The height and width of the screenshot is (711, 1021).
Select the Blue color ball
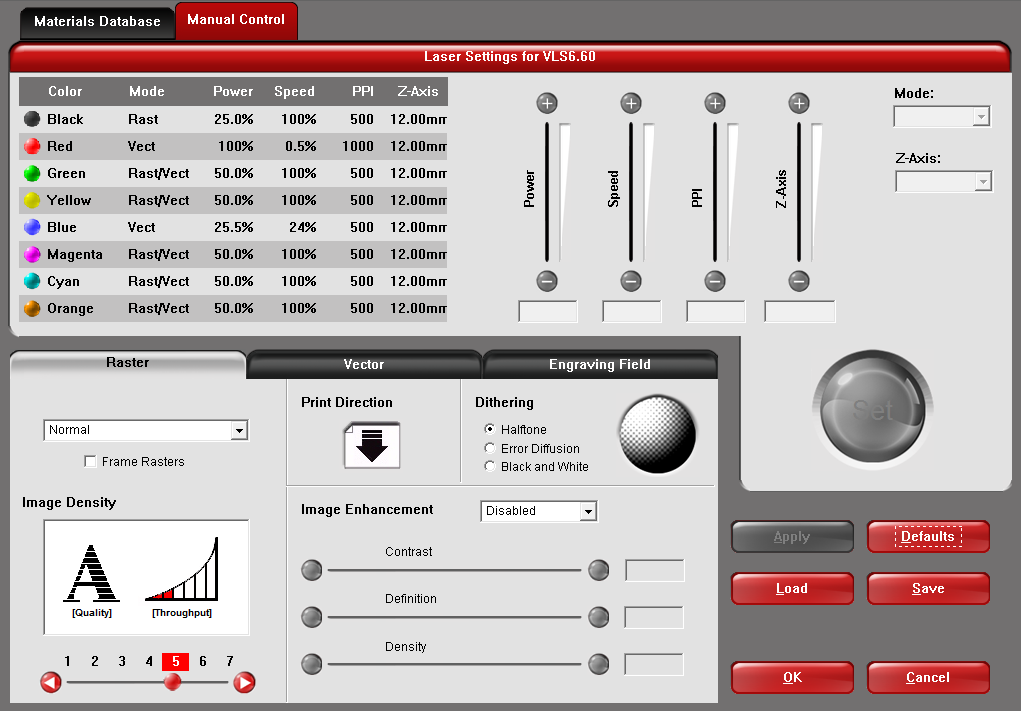click(x=32, y=227)
